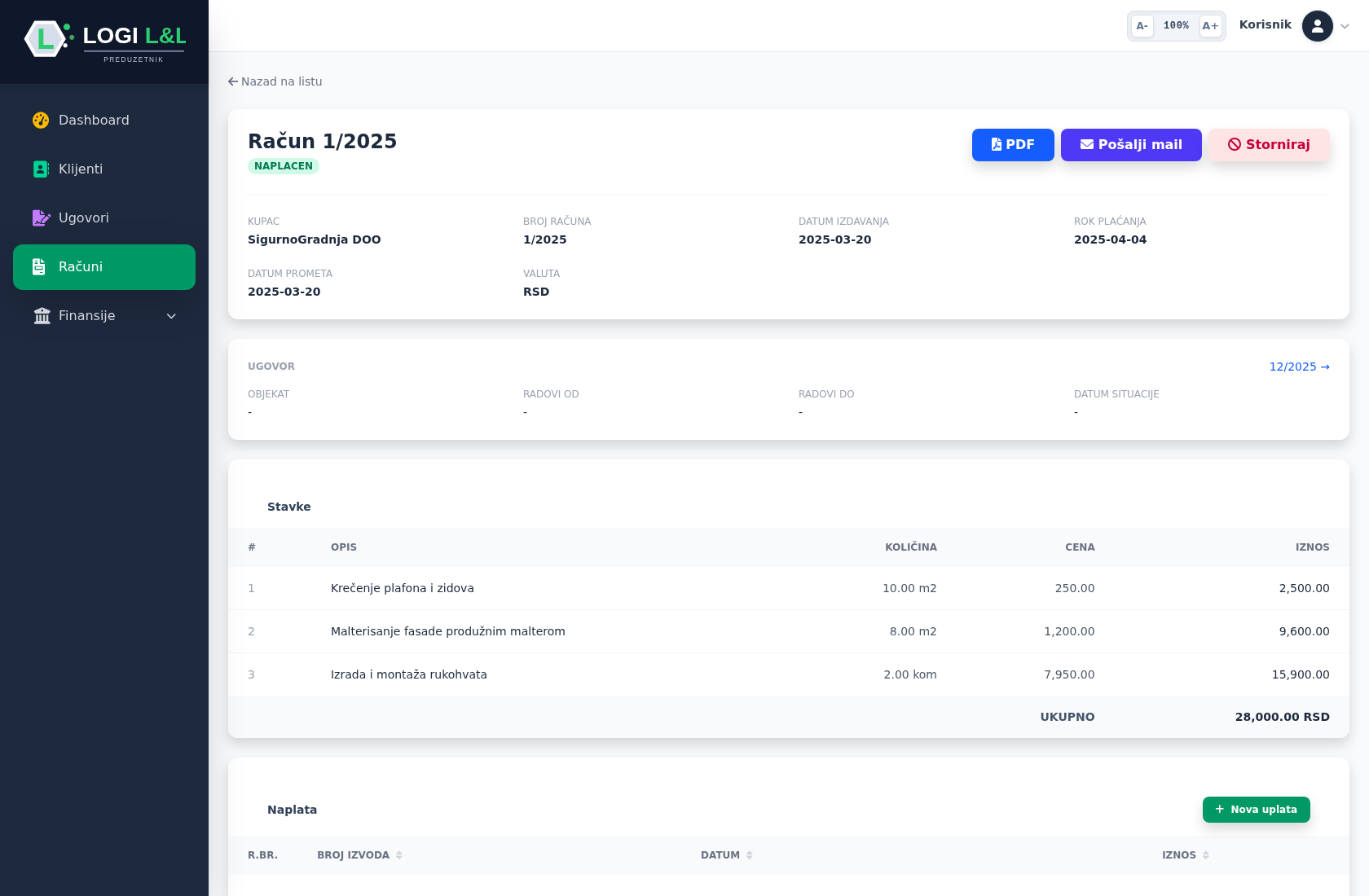Open the Korisnik user menu chevron
This screenshot has width=1369, height=896.
[1345, 26]
